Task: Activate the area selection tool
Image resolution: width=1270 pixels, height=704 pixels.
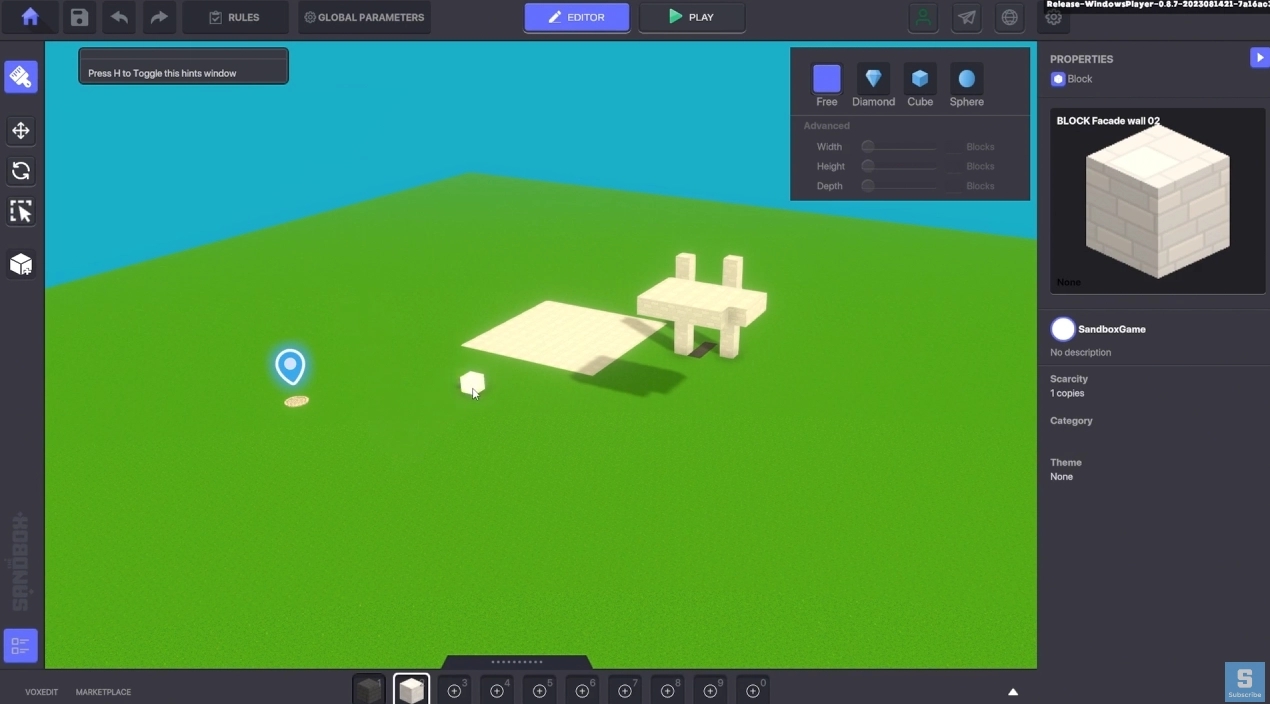Action: tap(21, 211)
